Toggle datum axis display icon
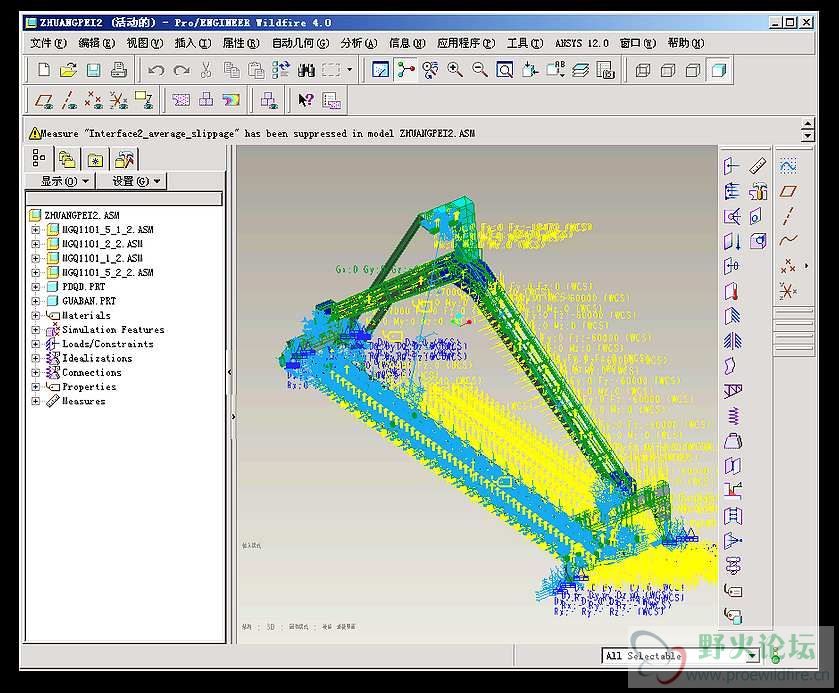 coord(68,100)
